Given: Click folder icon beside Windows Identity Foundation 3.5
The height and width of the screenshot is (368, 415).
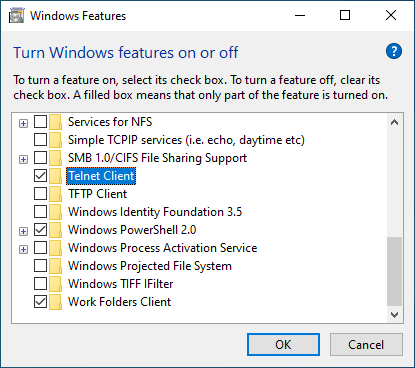Looking at the screenshot, I should point(55,212).
